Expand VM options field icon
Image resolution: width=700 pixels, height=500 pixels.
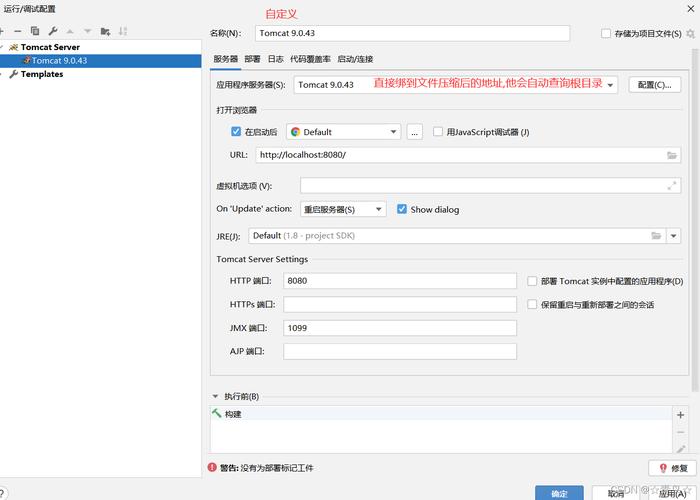(x=671, y=186)
